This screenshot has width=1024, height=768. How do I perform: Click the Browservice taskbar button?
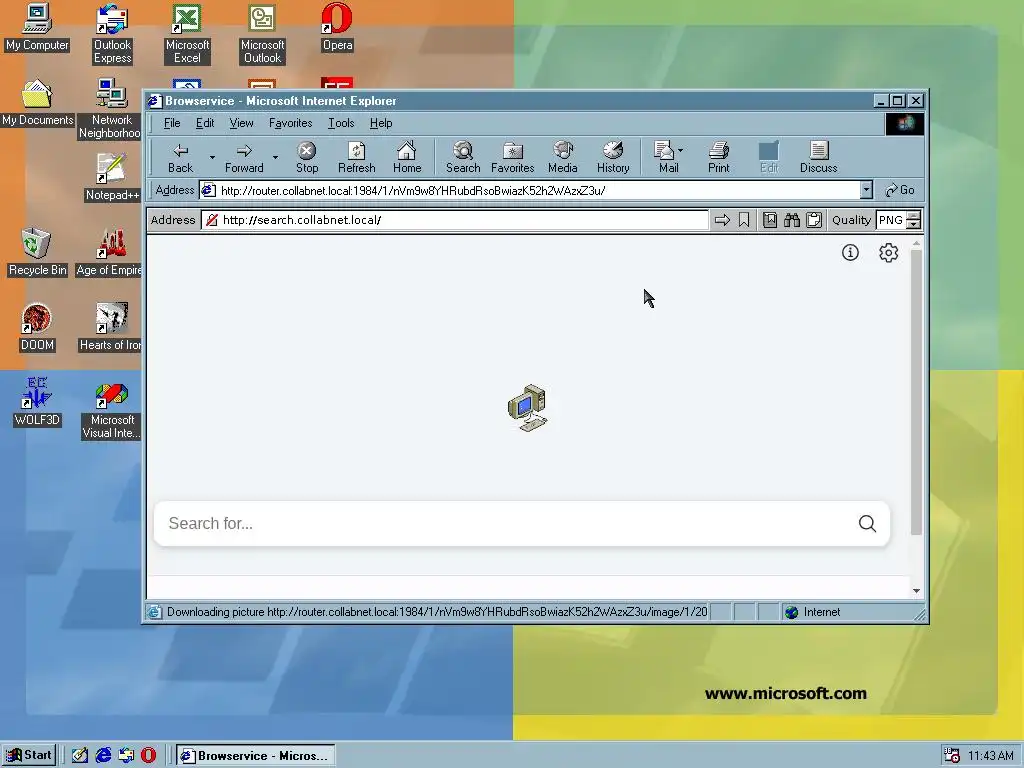tap(255, 755)
